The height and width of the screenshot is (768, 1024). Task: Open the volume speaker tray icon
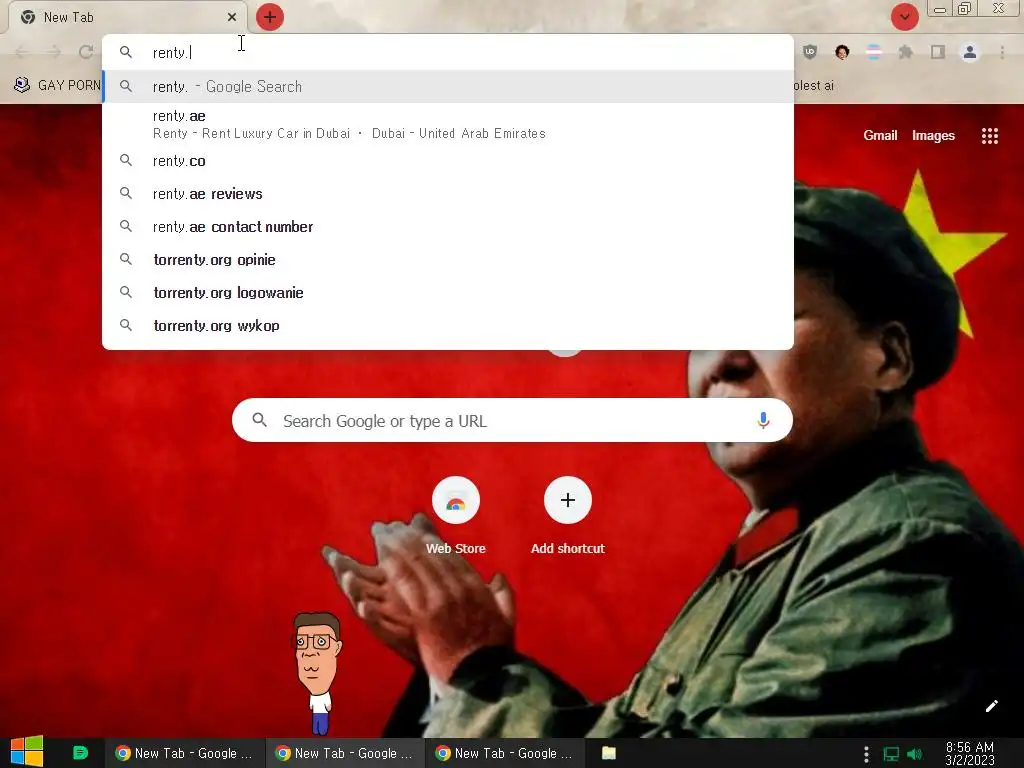tap(914, 754)
